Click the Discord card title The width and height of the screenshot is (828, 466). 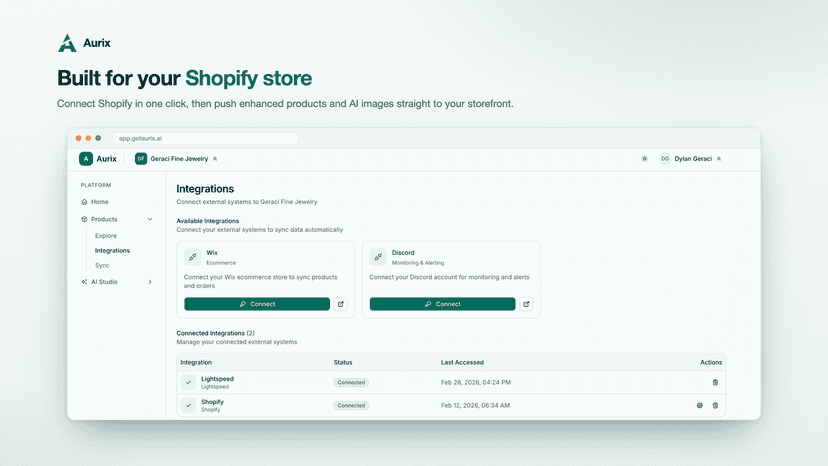(x=403, y=253)
